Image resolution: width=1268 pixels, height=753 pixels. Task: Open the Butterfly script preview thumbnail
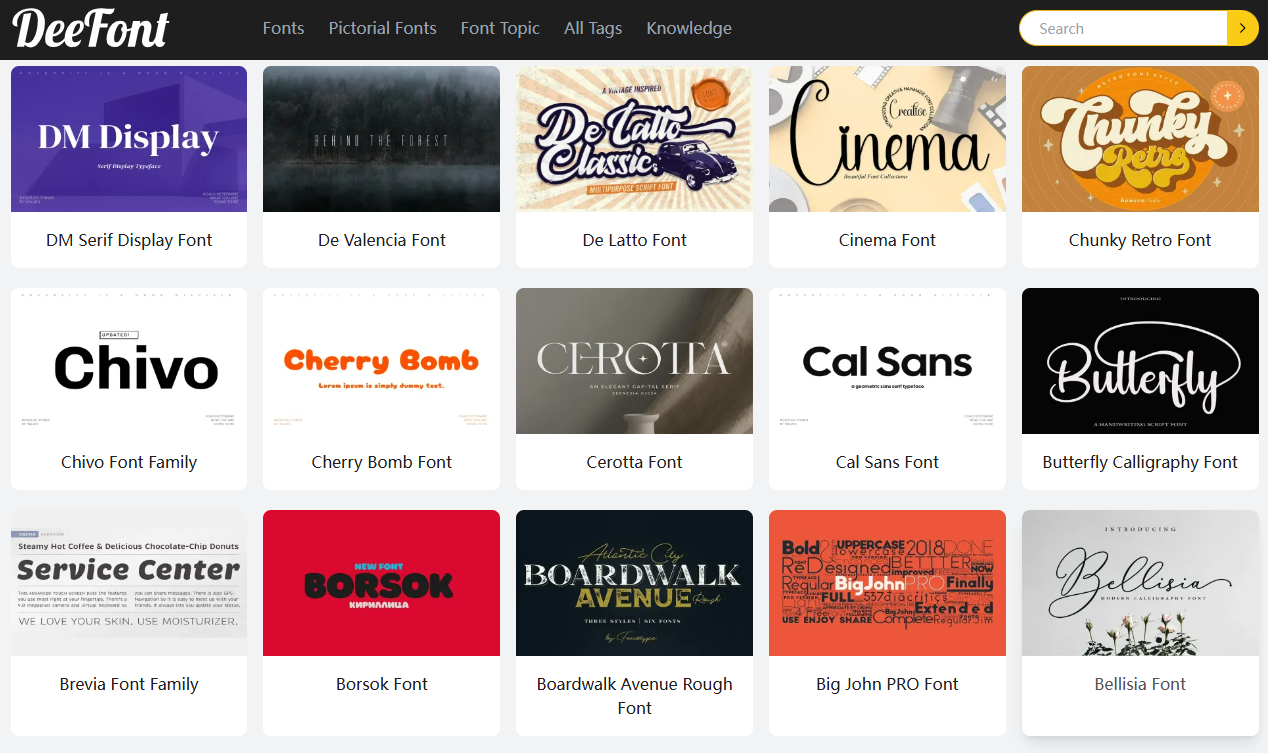pos(1140,361)
